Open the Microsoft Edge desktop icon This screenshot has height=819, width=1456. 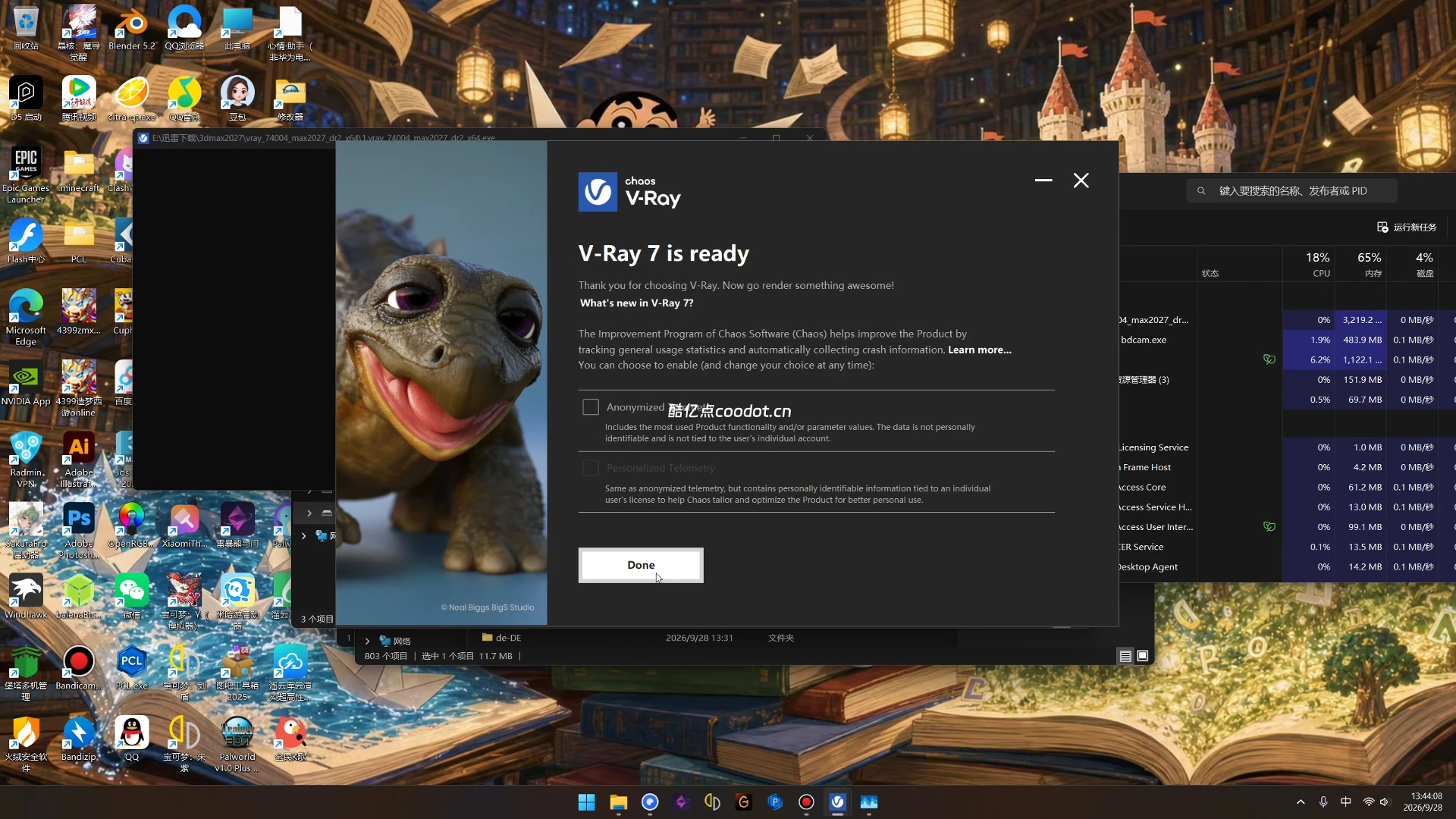[x=26, y=317]
